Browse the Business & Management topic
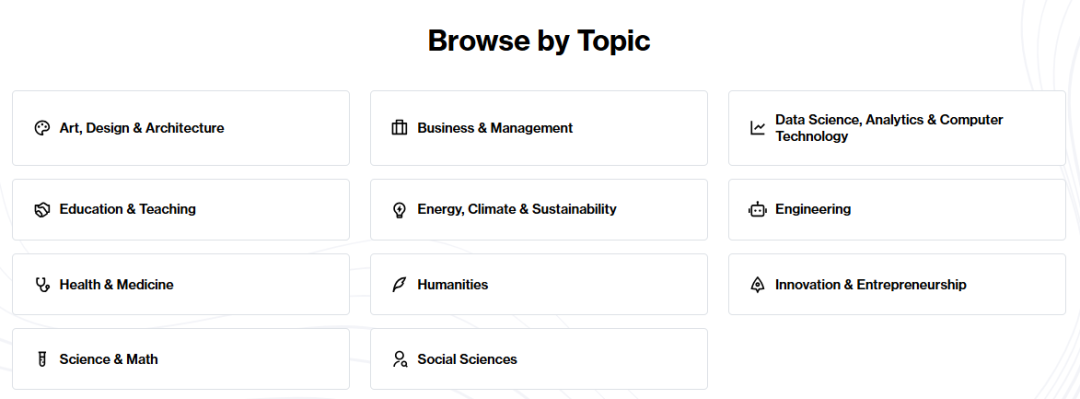This screenshot has width=1080, height=399. coord(539,128)
